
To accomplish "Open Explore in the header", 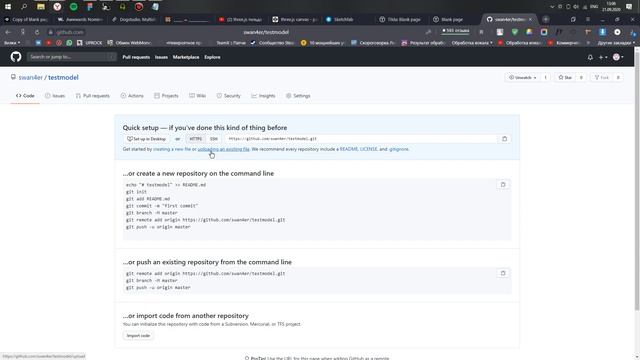I will 212,57.
